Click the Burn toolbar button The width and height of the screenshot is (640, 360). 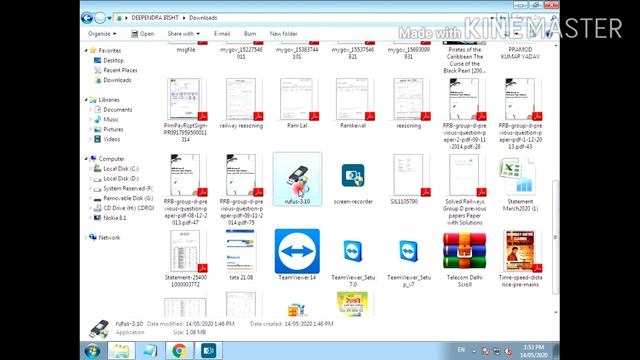(250, 34)
